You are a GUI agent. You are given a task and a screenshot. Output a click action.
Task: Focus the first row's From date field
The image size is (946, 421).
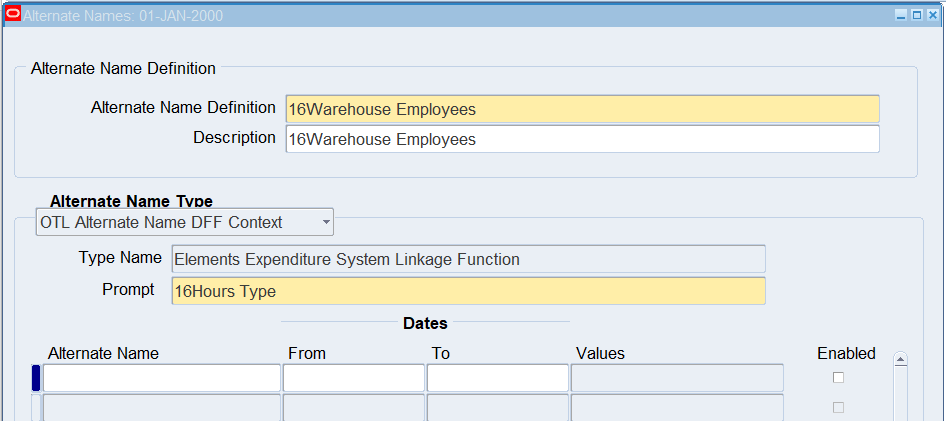[x=354, y=378]
